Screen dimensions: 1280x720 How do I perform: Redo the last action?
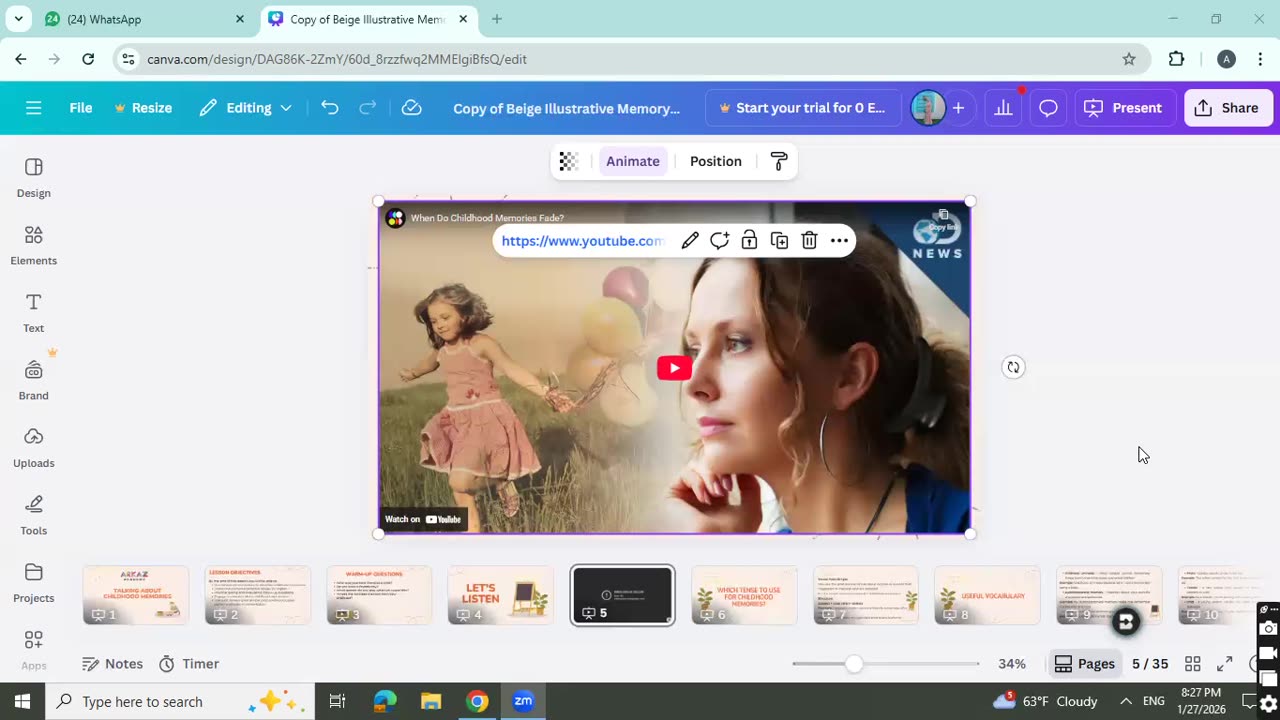point(367,108)
